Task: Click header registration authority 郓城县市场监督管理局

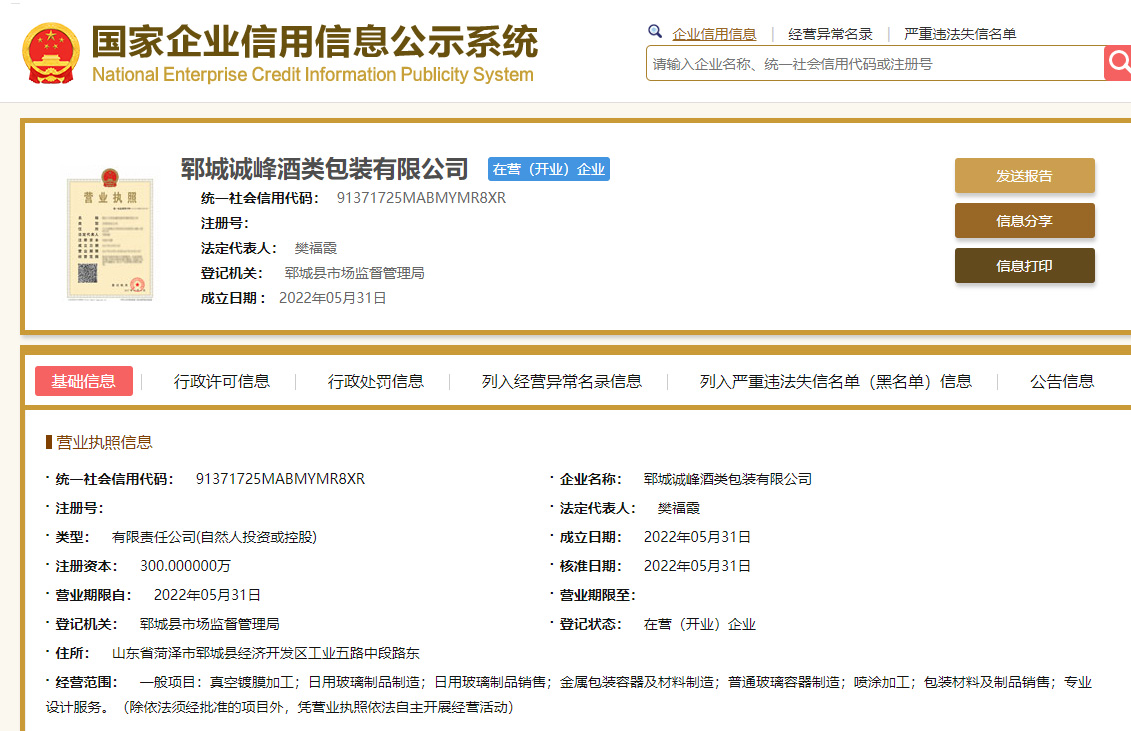Action: pyautogui.click(x=354, y=273)
